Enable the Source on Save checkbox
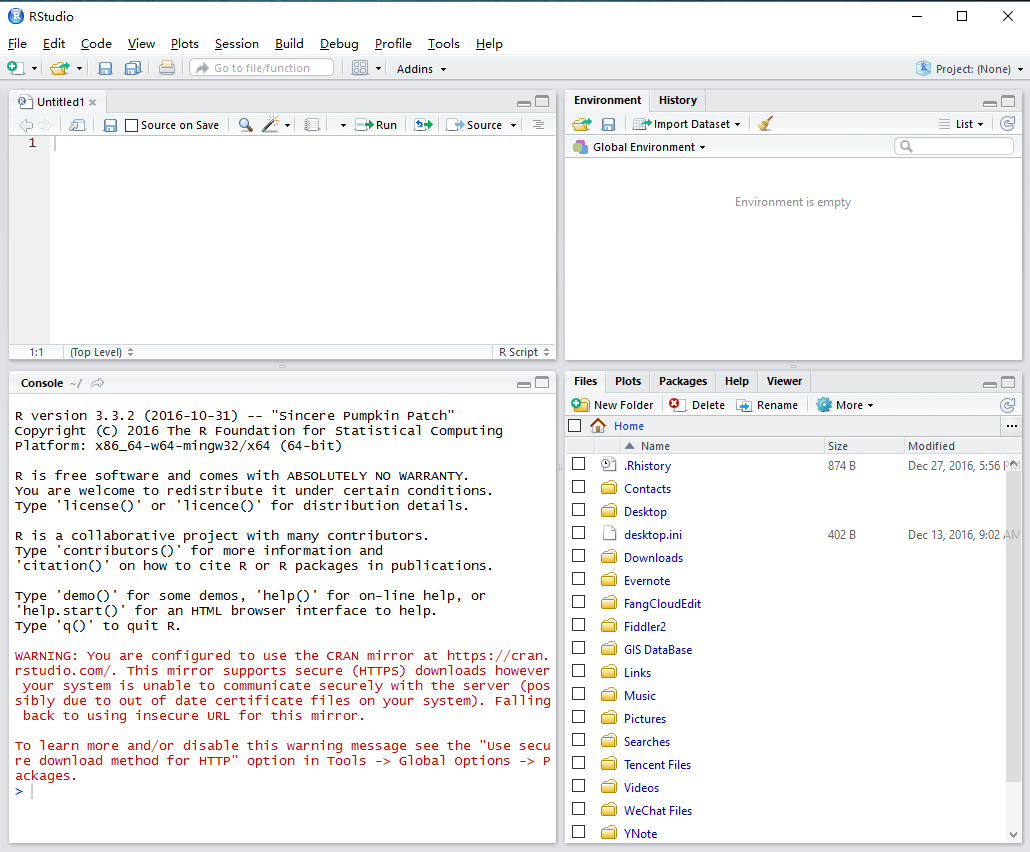Image resolution: width=1030 pixels, height=852 pixels. coord(131,125)
